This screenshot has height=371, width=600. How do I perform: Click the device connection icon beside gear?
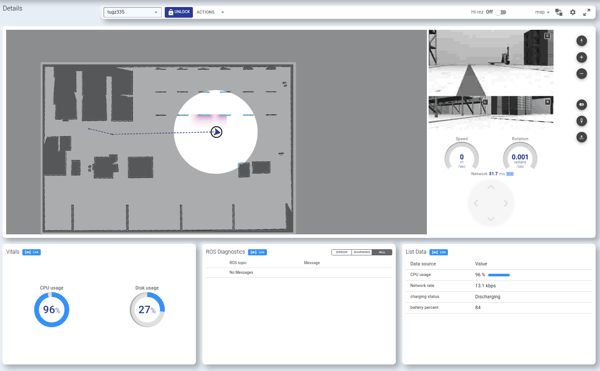click(559, 12)
